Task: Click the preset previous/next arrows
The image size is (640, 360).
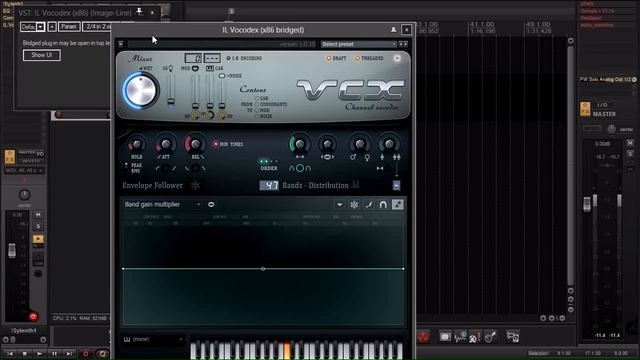Action: pyautogui.click(x=403, y=44)
